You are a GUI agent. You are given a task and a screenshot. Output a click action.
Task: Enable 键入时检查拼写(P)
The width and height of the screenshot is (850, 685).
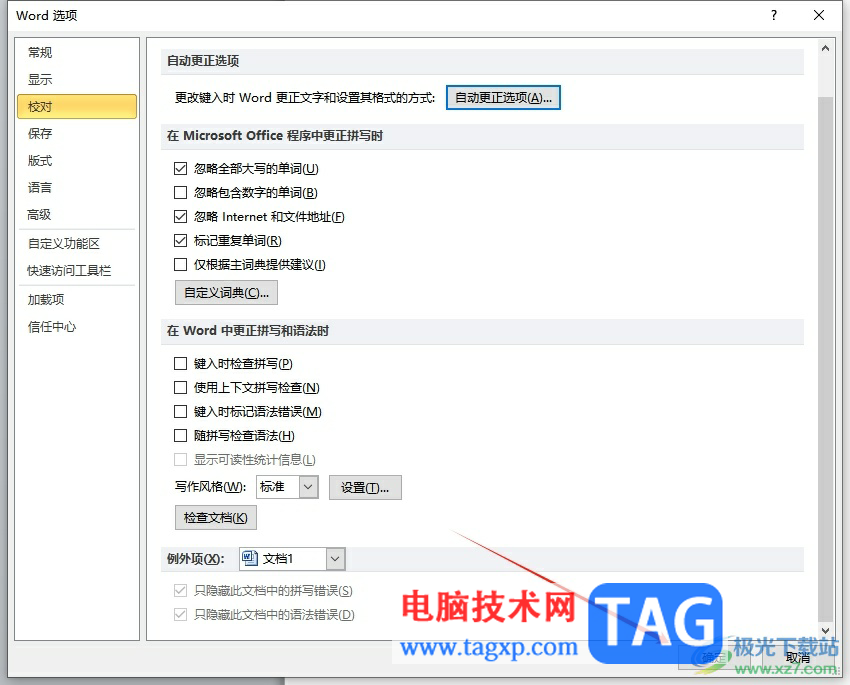coord(181,364)
